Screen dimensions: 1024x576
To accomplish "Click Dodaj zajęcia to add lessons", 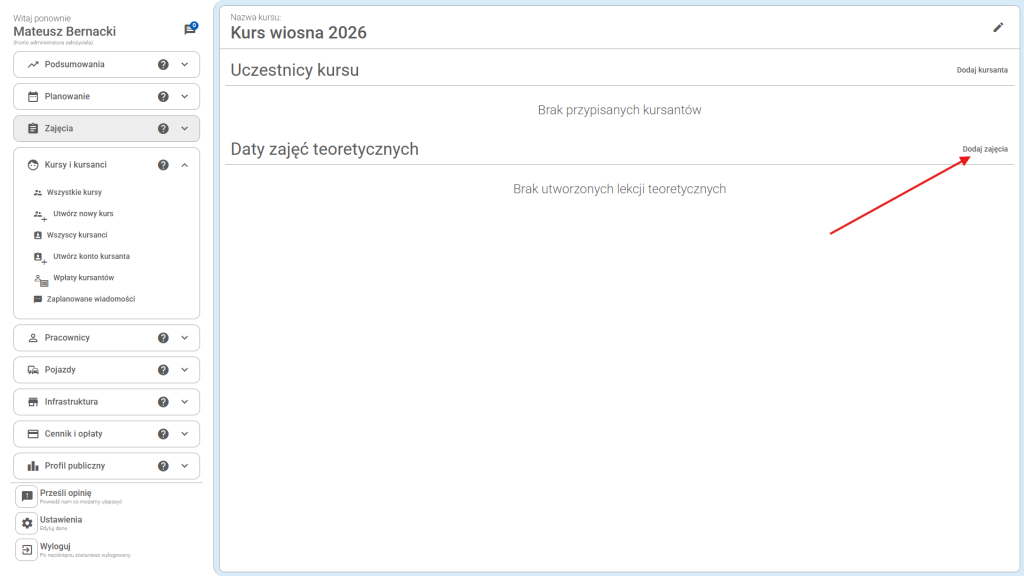I will pyautogui.click(x=984, y=149).
